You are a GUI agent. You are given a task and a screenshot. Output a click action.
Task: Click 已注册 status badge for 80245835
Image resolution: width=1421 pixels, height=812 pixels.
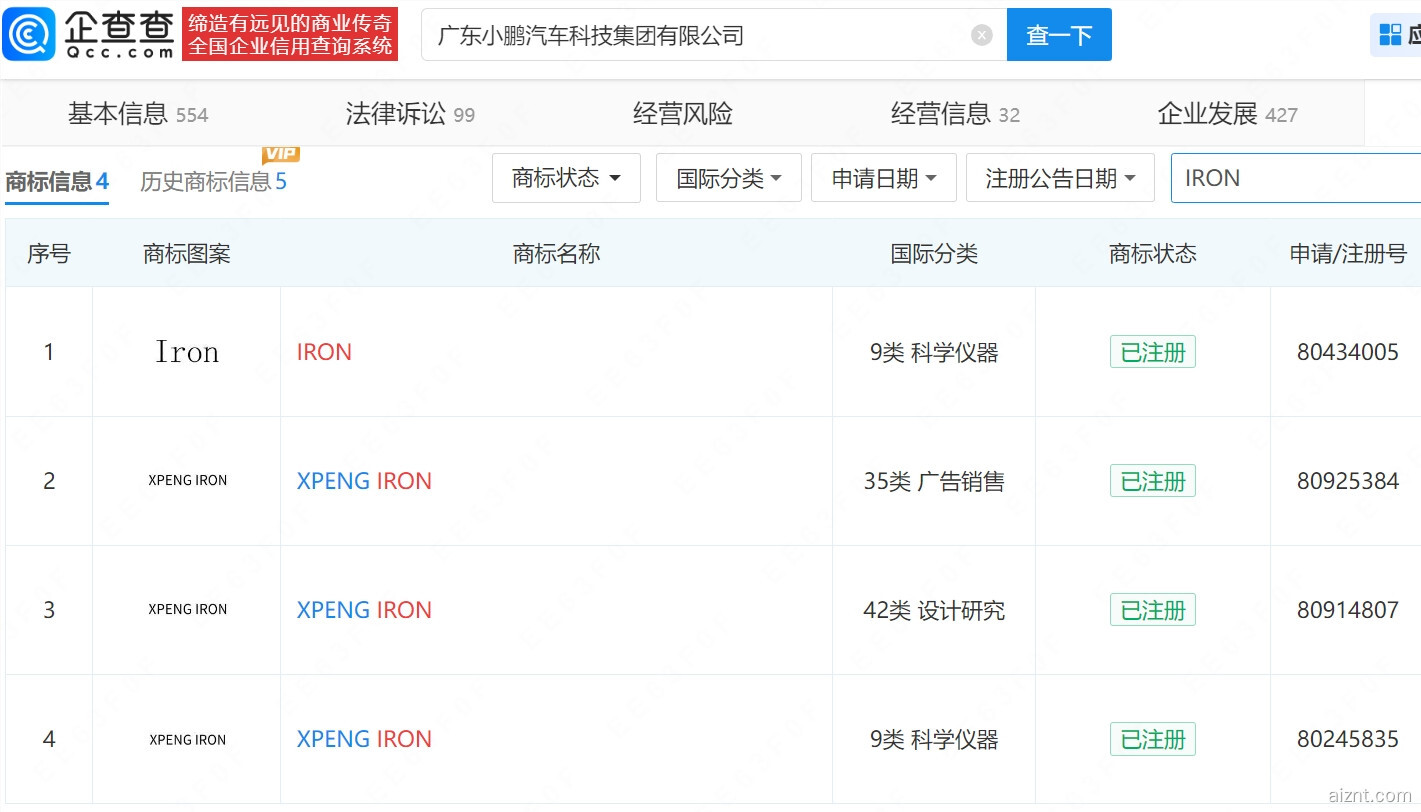coord(1153,739)
